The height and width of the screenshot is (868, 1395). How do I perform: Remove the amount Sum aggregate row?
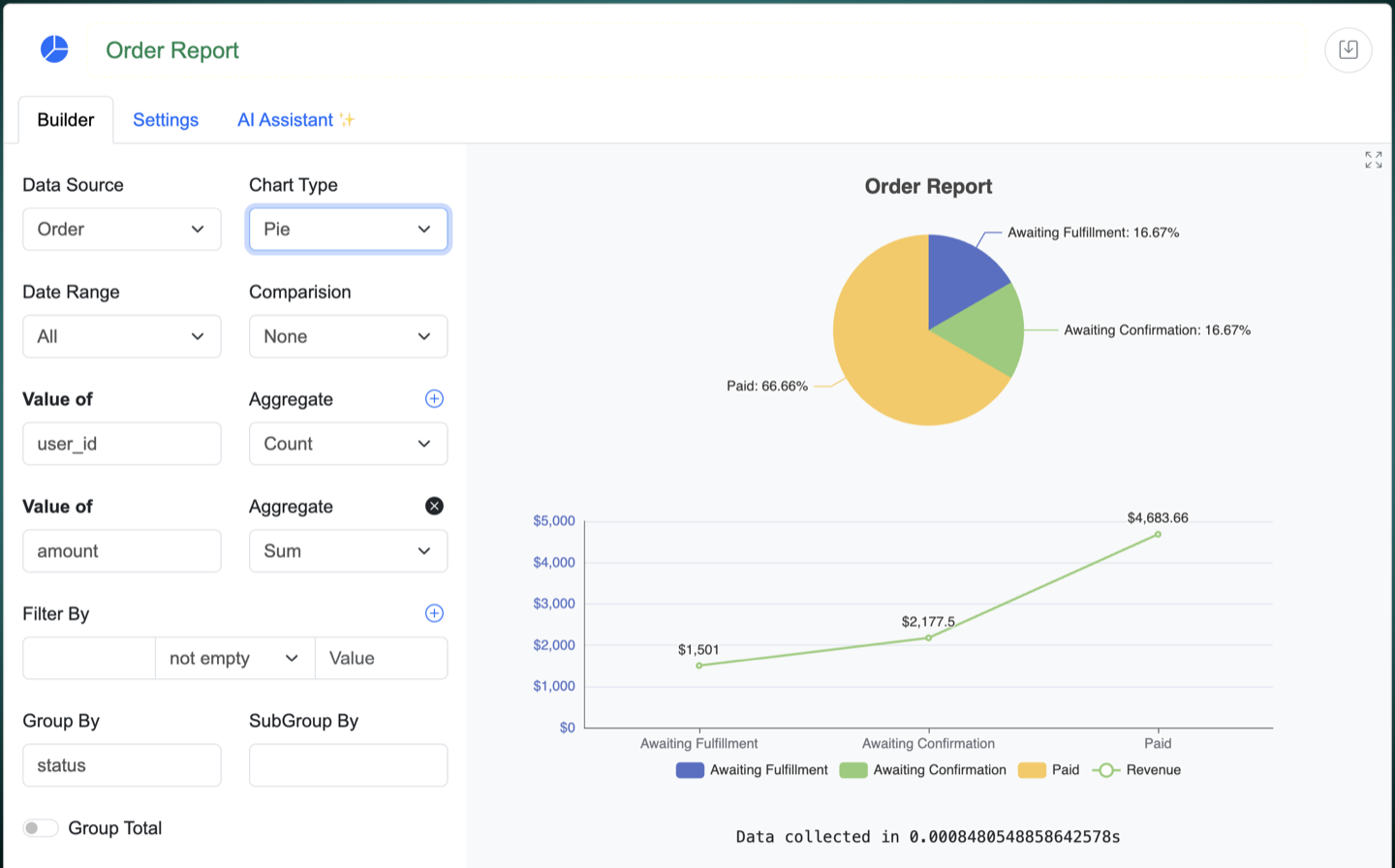pyautogui.click(x=434, y=506)
